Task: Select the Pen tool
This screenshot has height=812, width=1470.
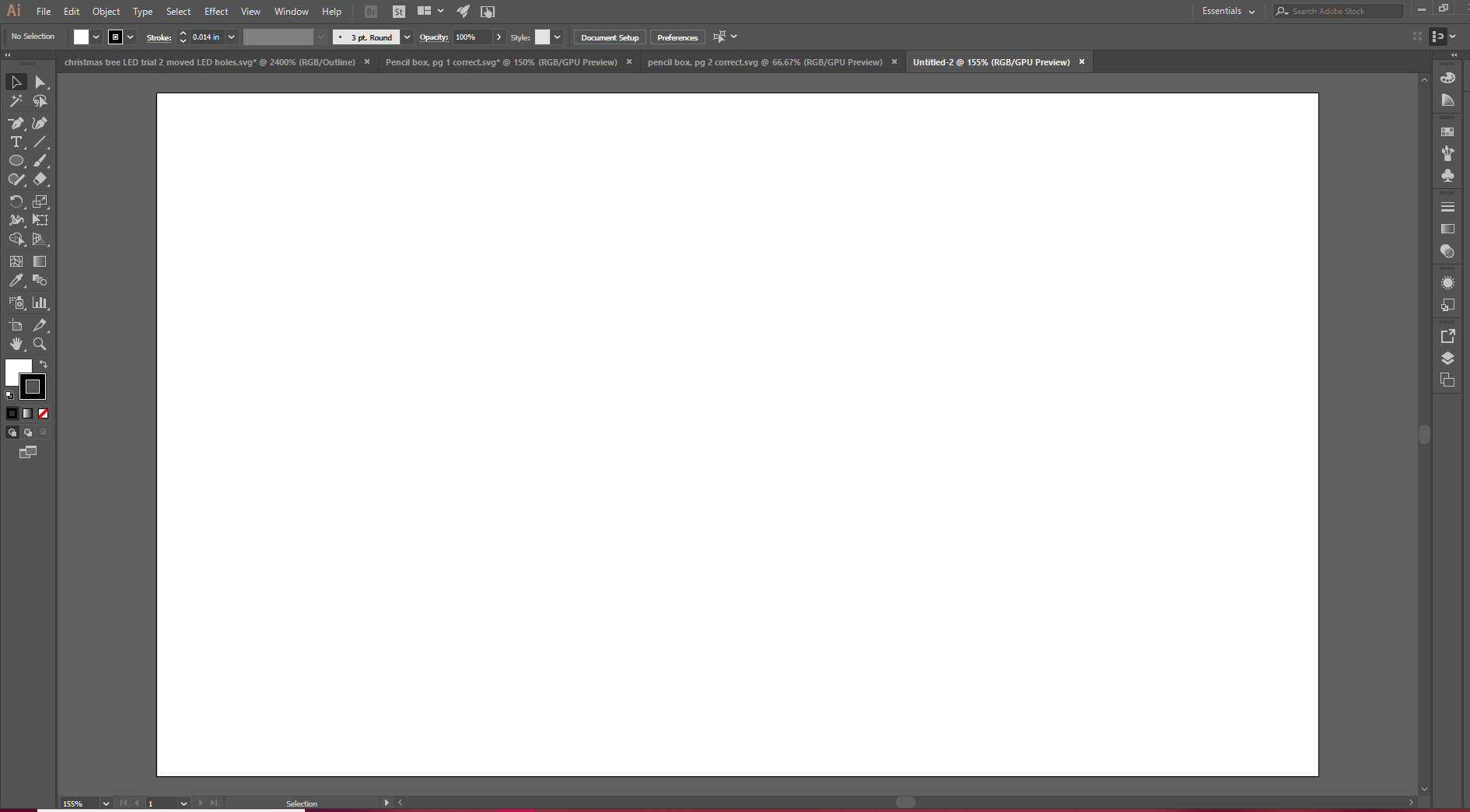Action: coord(16,123)
